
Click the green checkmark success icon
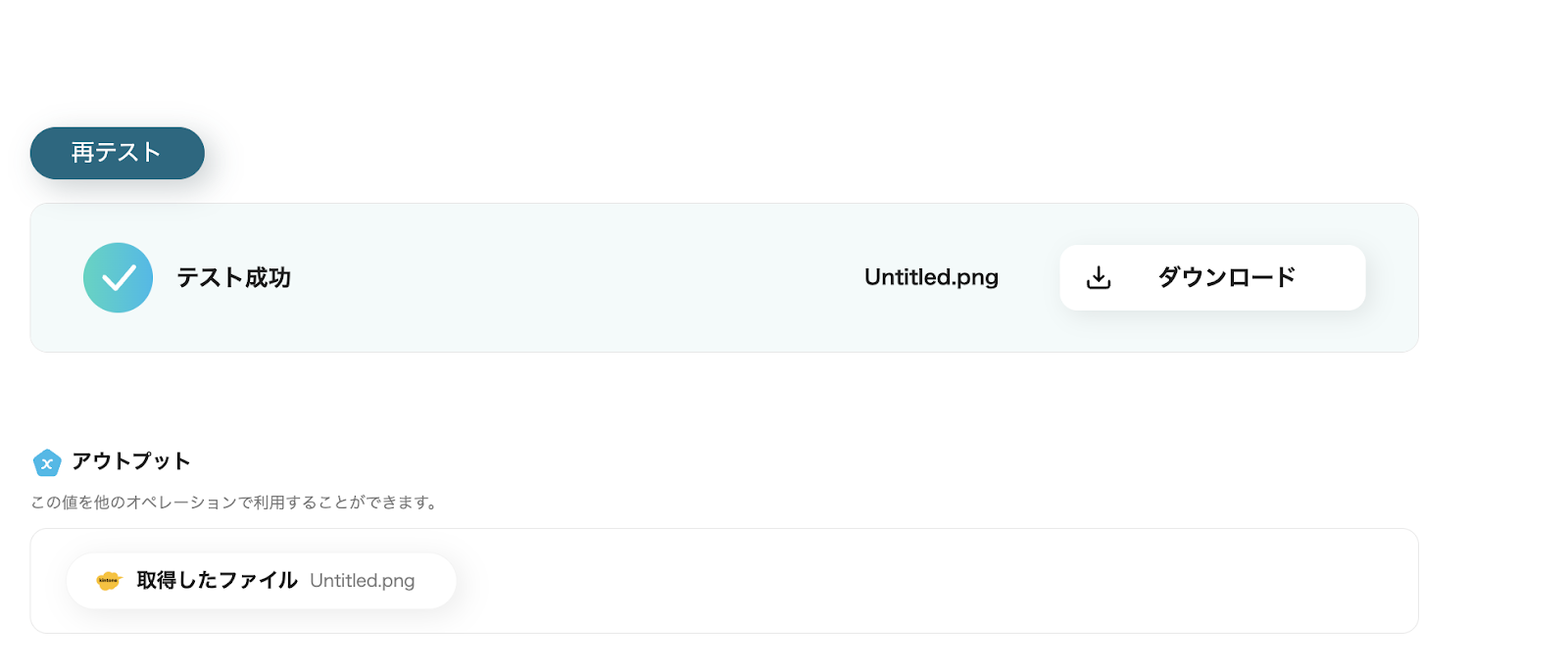pos(118,277)
